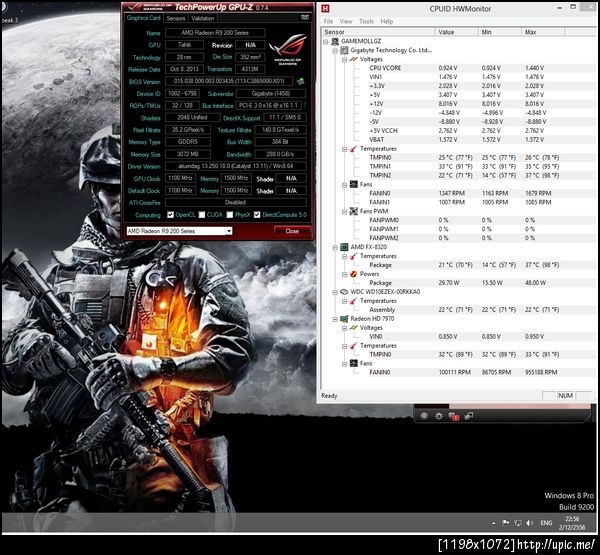The height and width of the screenshot is (555, 600).
Task: Click the GPU-Z screenshot camera icon
Action: click(305, 18)
